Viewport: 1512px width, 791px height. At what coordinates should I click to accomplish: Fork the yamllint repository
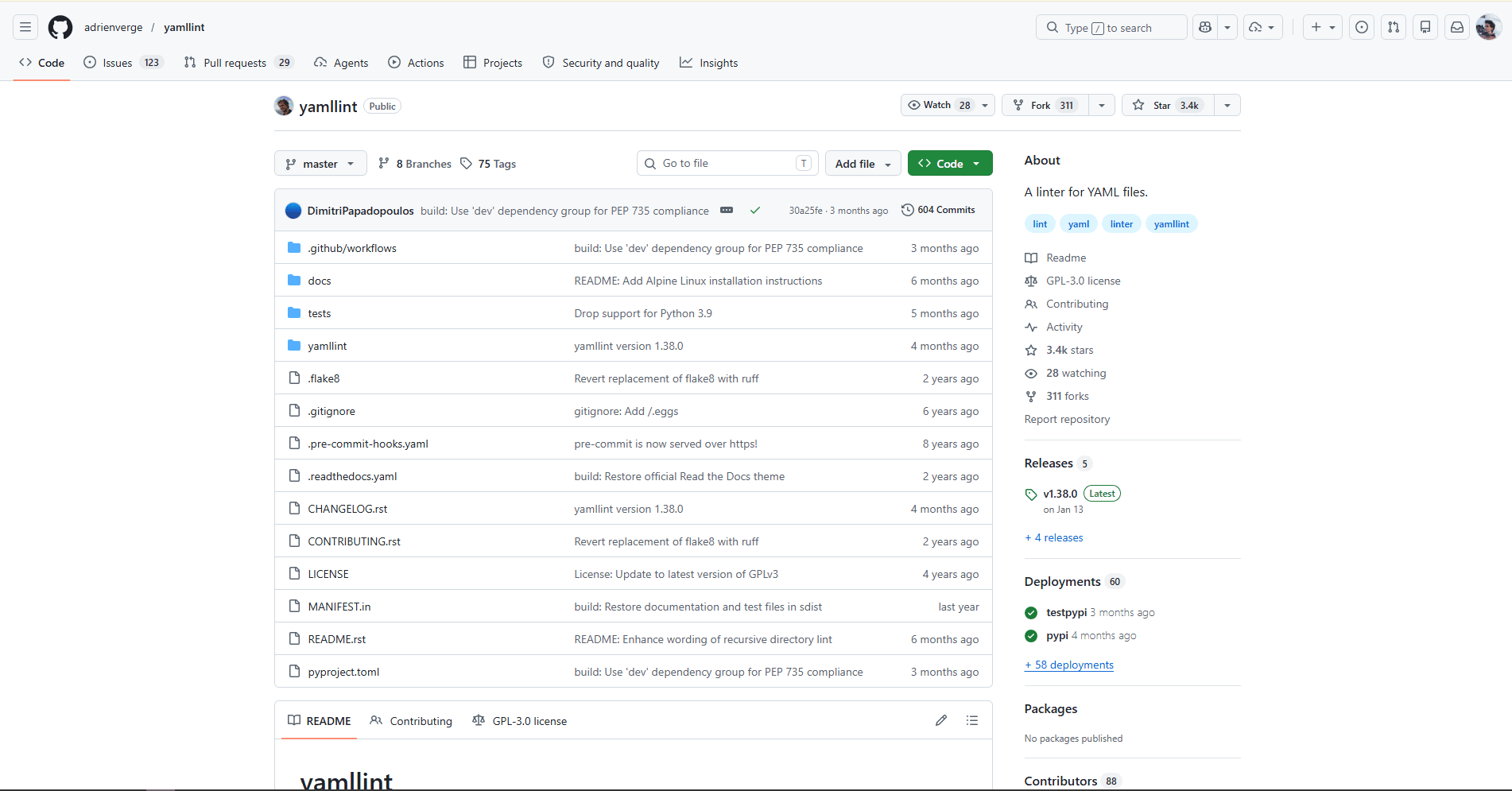pyautogui.click(x=1046, y=105)
